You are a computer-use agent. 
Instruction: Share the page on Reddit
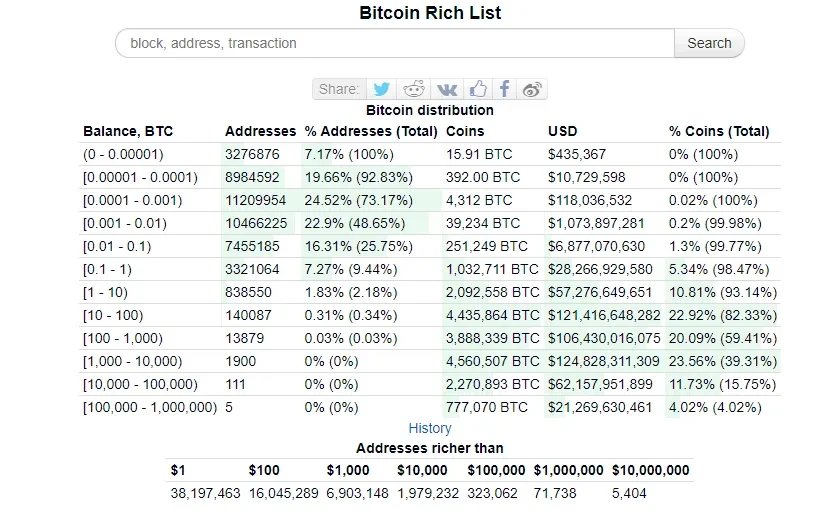[415, 89]
